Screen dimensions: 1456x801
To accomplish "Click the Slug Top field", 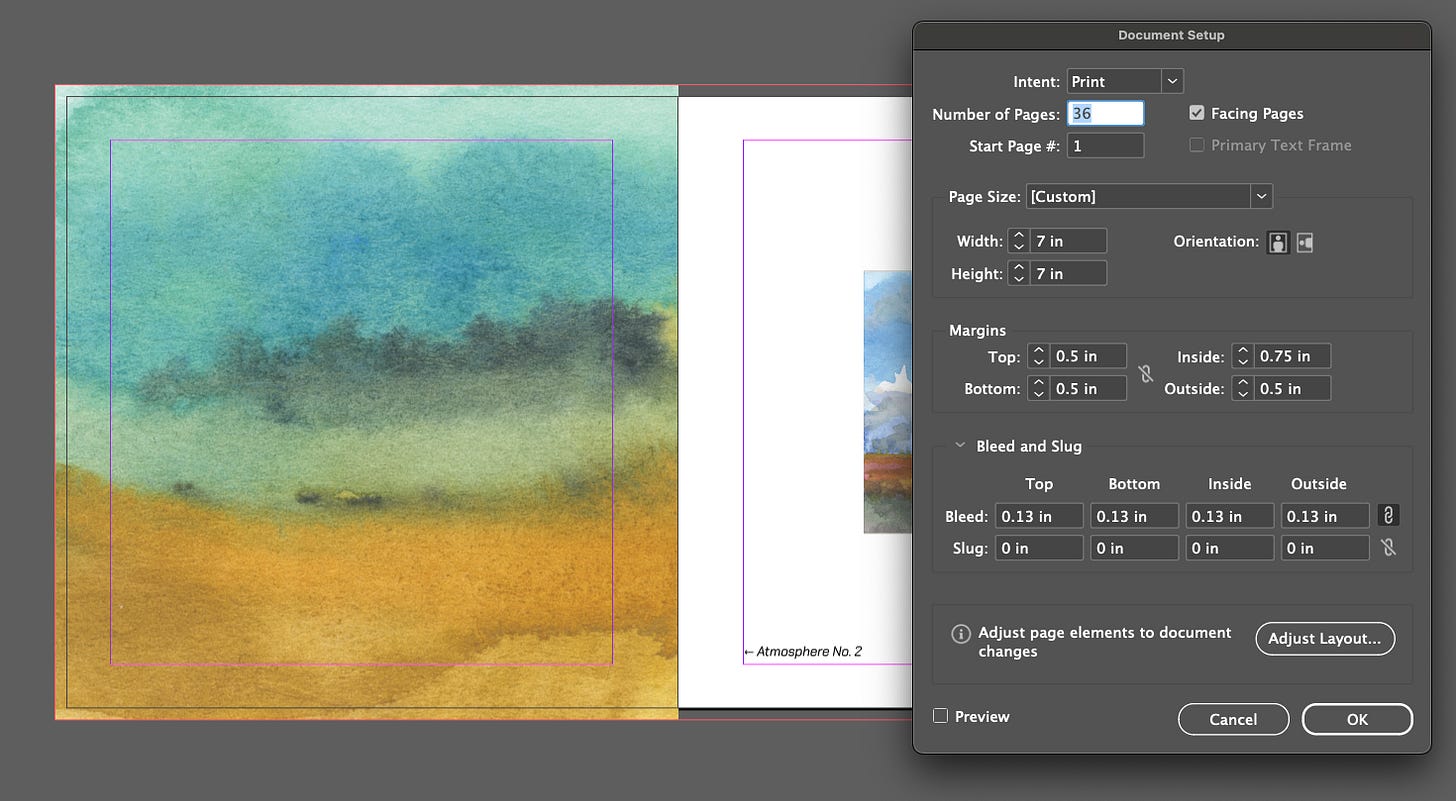I will [x=1039, y=548].
